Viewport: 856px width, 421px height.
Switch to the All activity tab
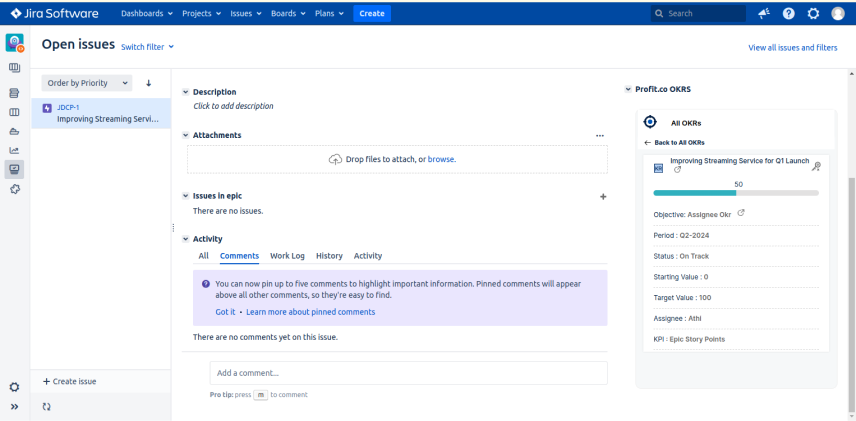click(x=204, y=256)
